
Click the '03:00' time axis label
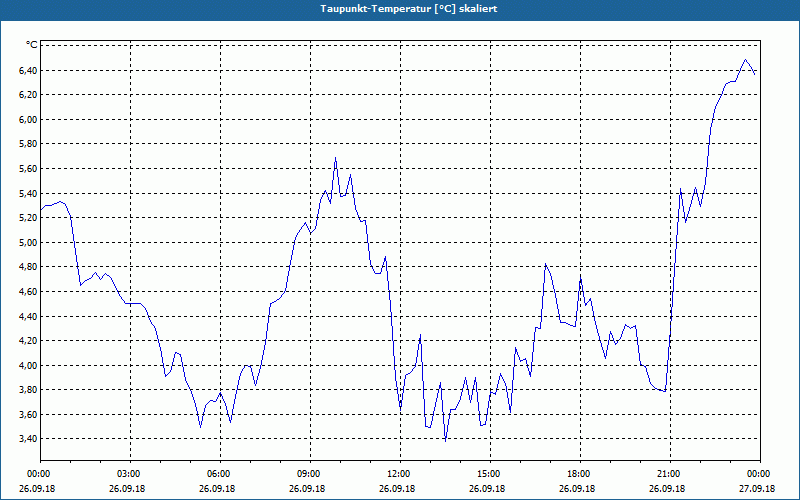pyautogui.click(x=129, y=473)
